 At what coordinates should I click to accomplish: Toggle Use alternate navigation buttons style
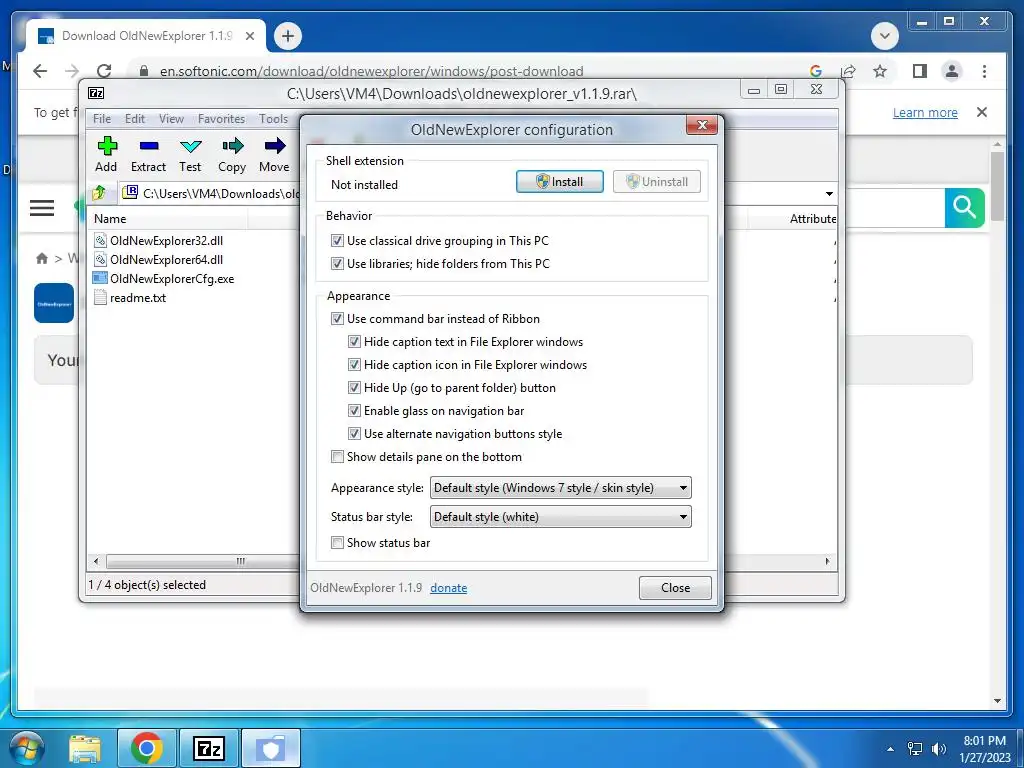pos(354,434)
